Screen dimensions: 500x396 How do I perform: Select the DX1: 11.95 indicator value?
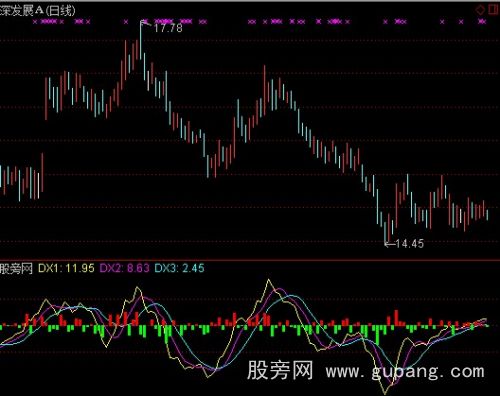point(66,268)
